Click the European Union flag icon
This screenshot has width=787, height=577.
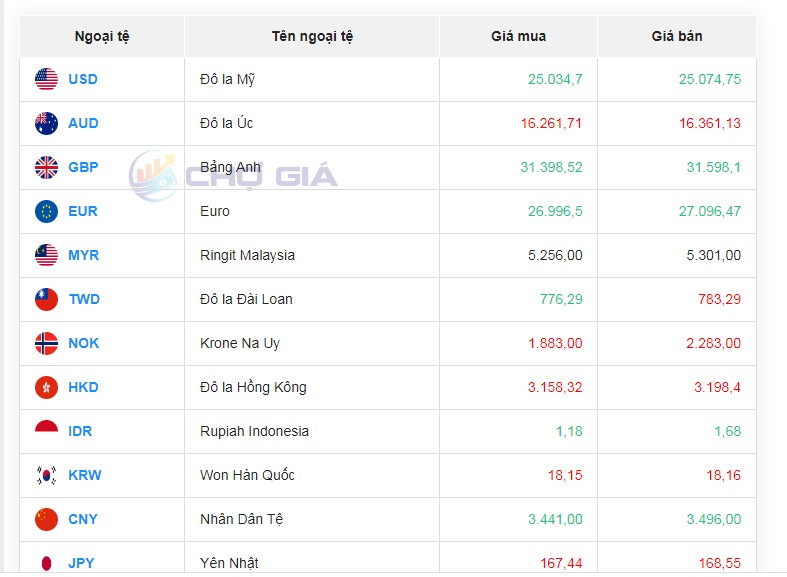coord(46,211)
